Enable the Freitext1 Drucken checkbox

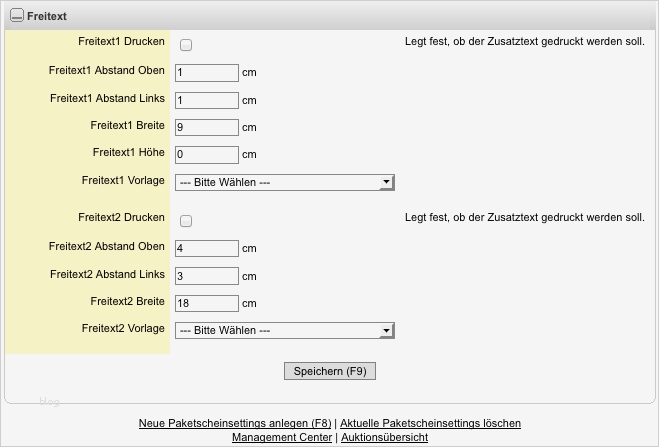click(x=186, y=45)
